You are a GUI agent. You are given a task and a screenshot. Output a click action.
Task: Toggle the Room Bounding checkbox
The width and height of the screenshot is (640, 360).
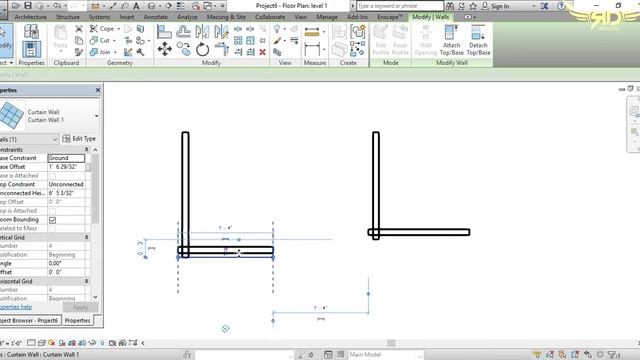(x=52, y=220)
